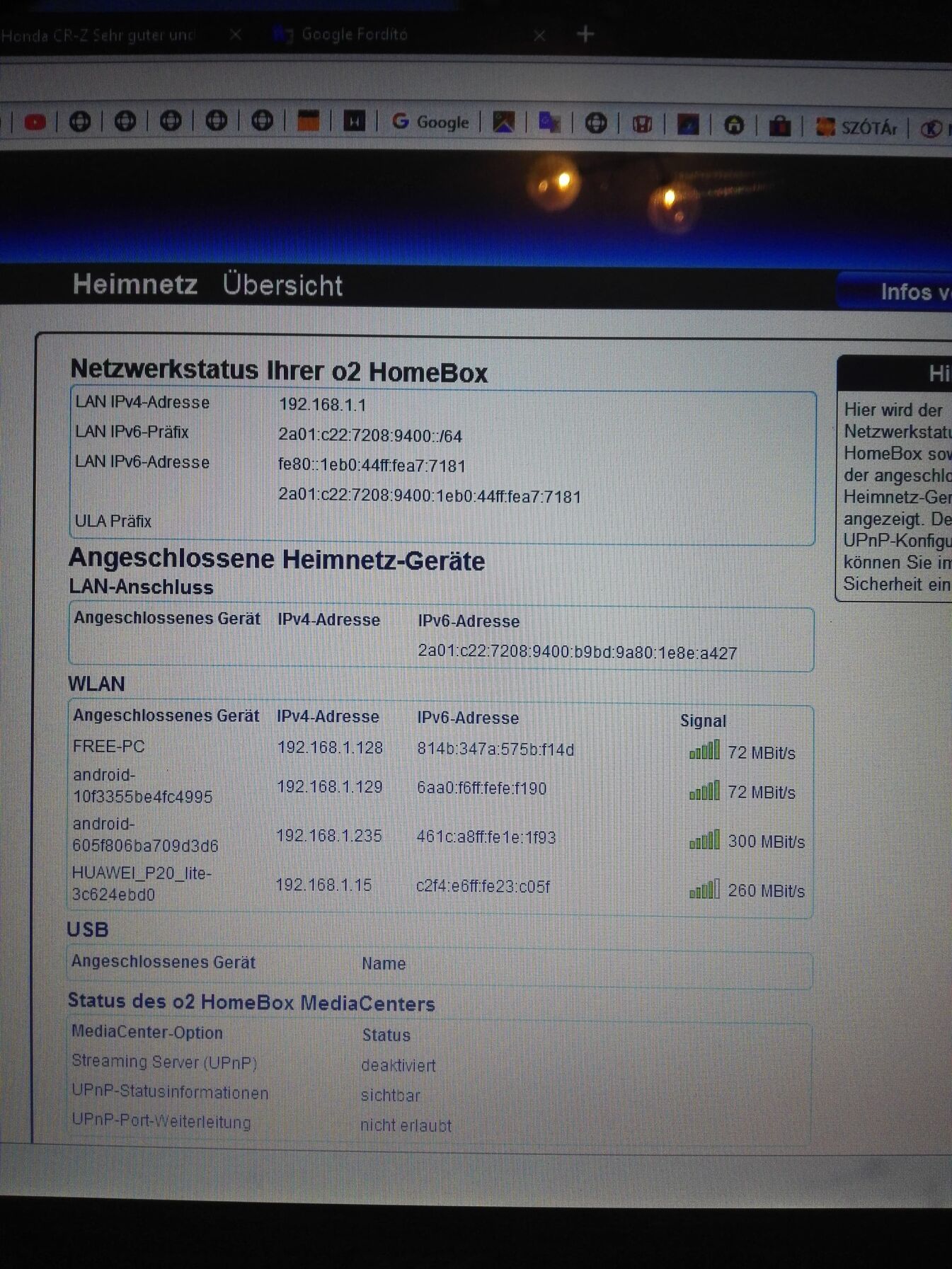
Task: Open the dark blue square bookmark icon
Action: point(688,125)
